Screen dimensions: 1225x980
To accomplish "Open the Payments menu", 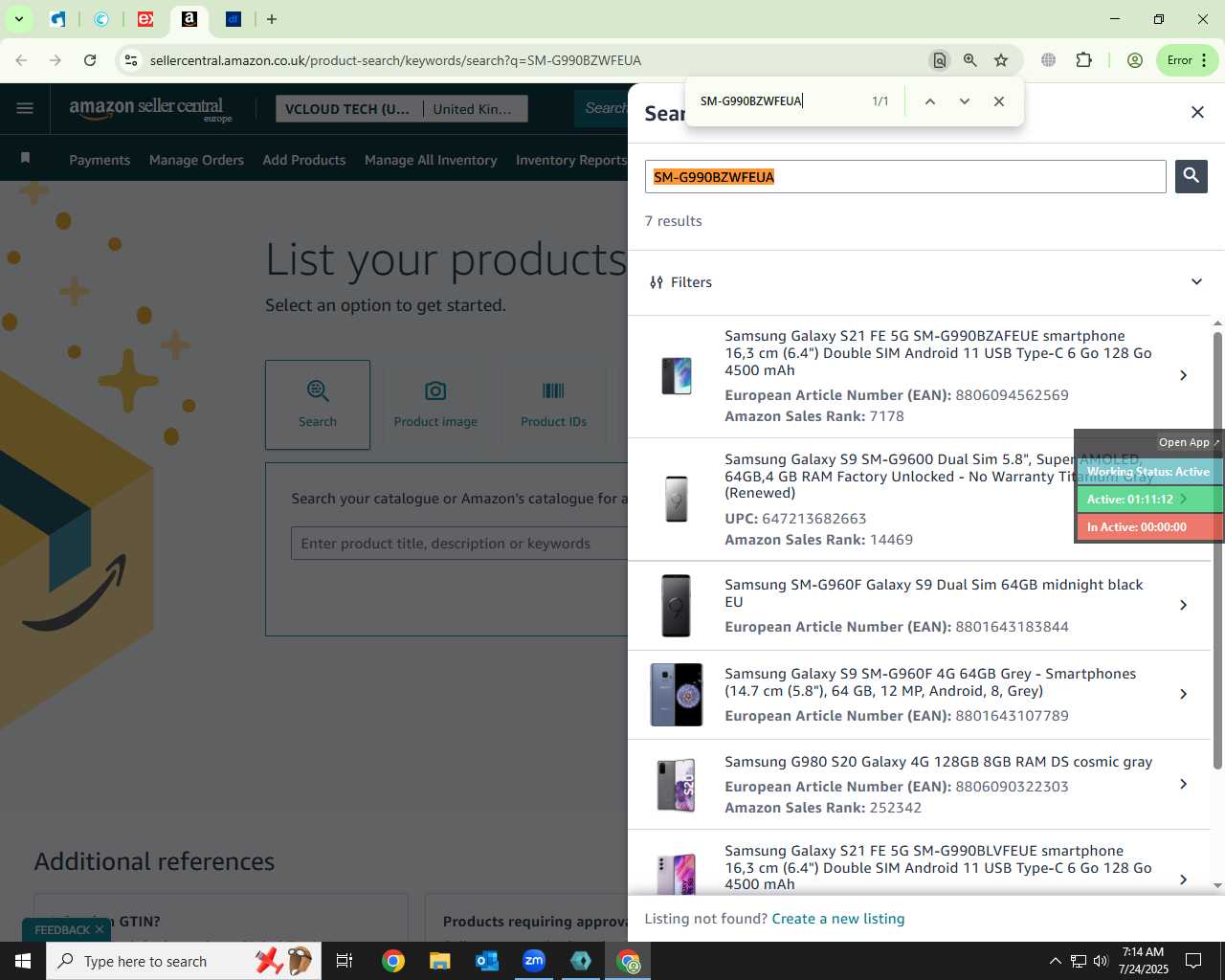I will 100,160.
